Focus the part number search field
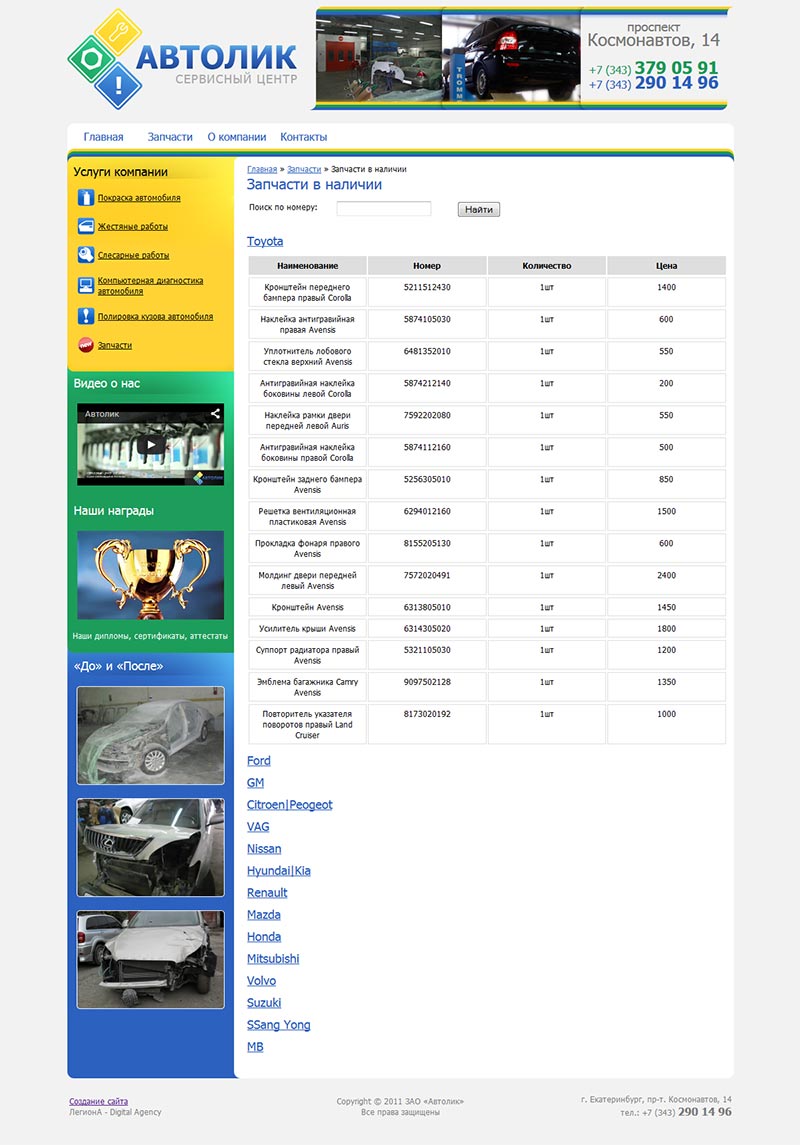The image size is (800, 1145). [383, 209]
